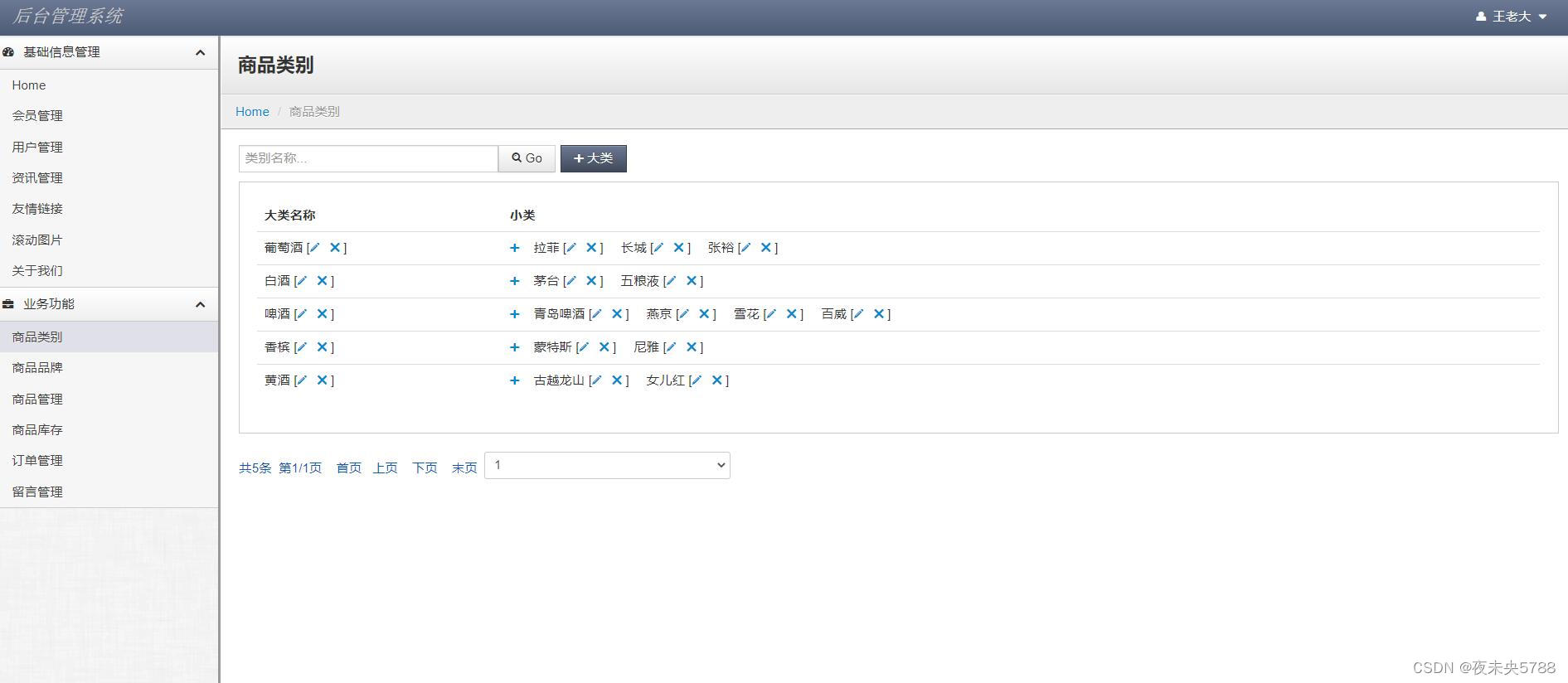
Task: Edit the 黄酒 category pencil icon
Action: tap(302, 380)
